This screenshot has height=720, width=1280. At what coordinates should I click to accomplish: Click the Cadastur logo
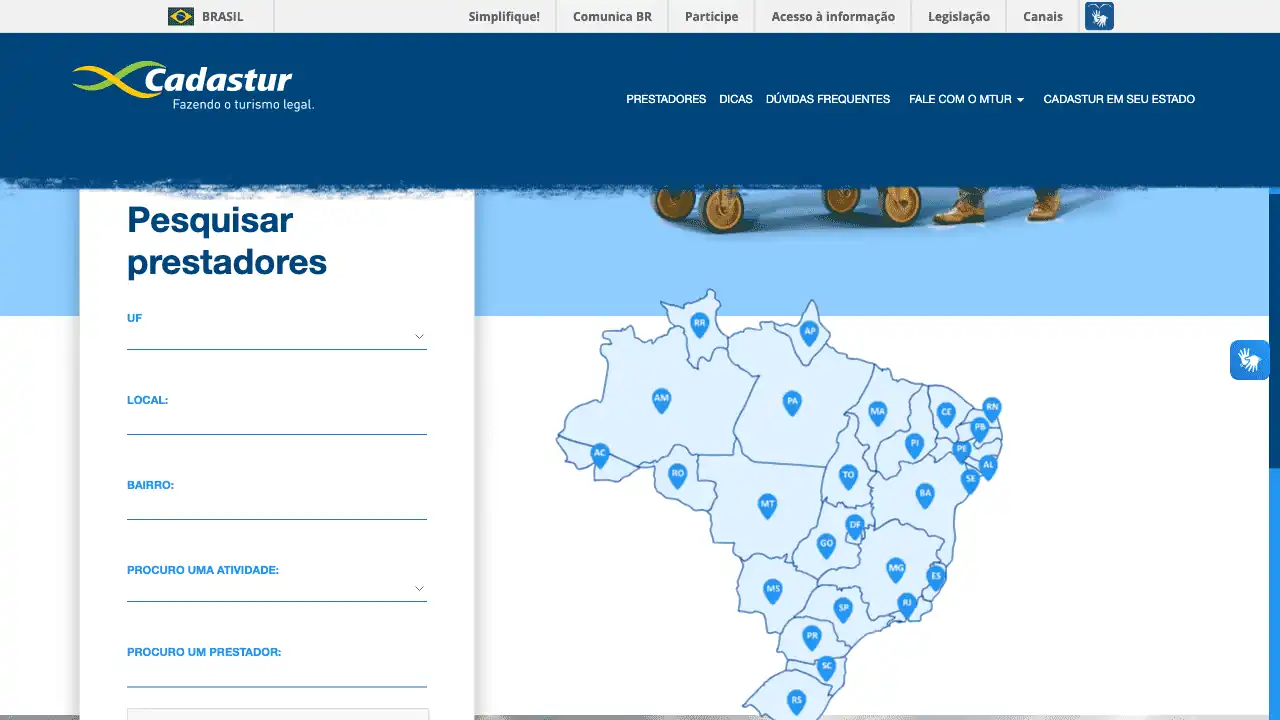pyautogui.click(x=193, y=86)
